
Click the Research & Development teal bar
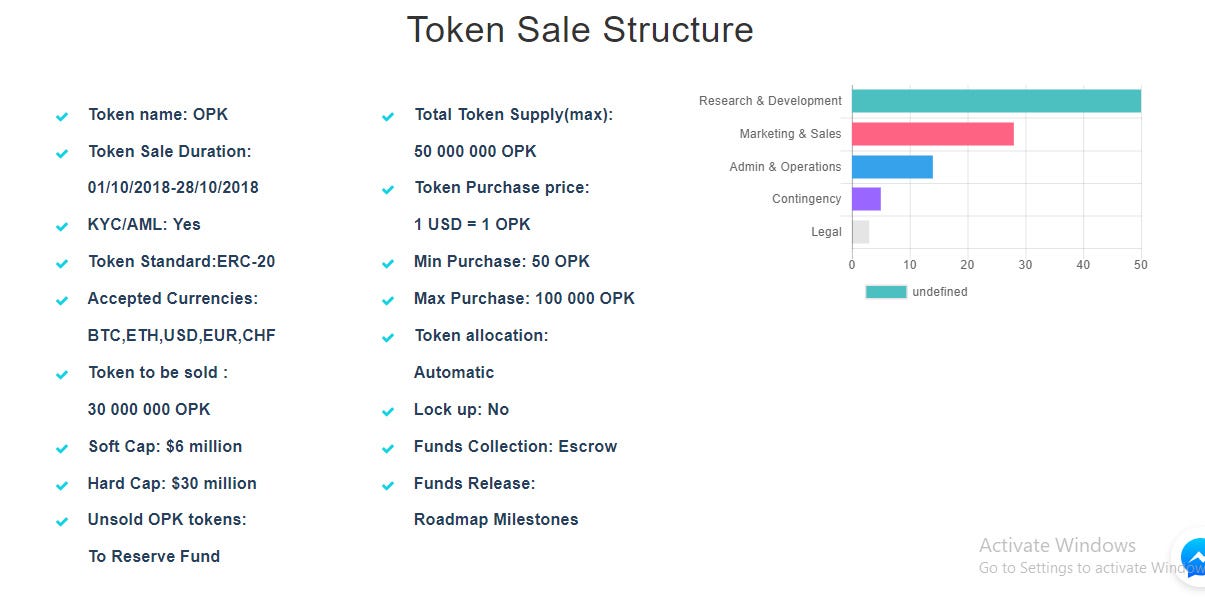click(995, 101)
